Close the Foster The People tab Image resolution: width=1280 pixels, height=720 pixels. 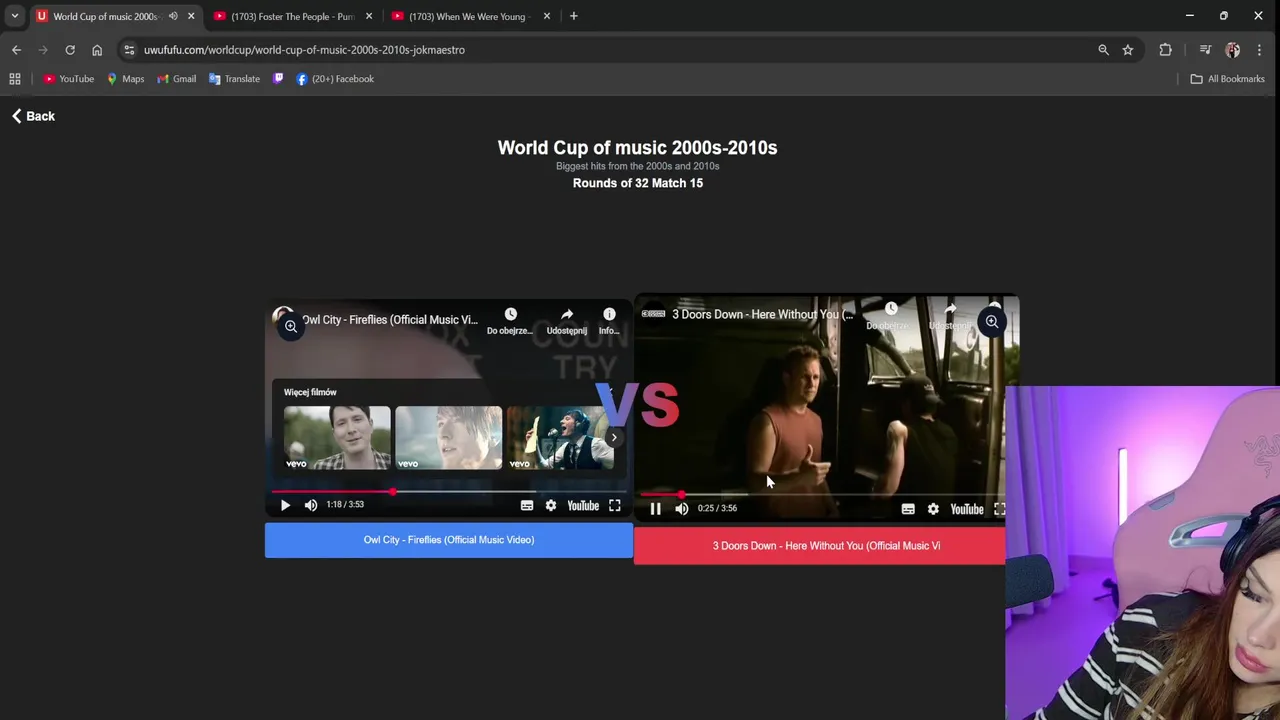coord(369,16)
